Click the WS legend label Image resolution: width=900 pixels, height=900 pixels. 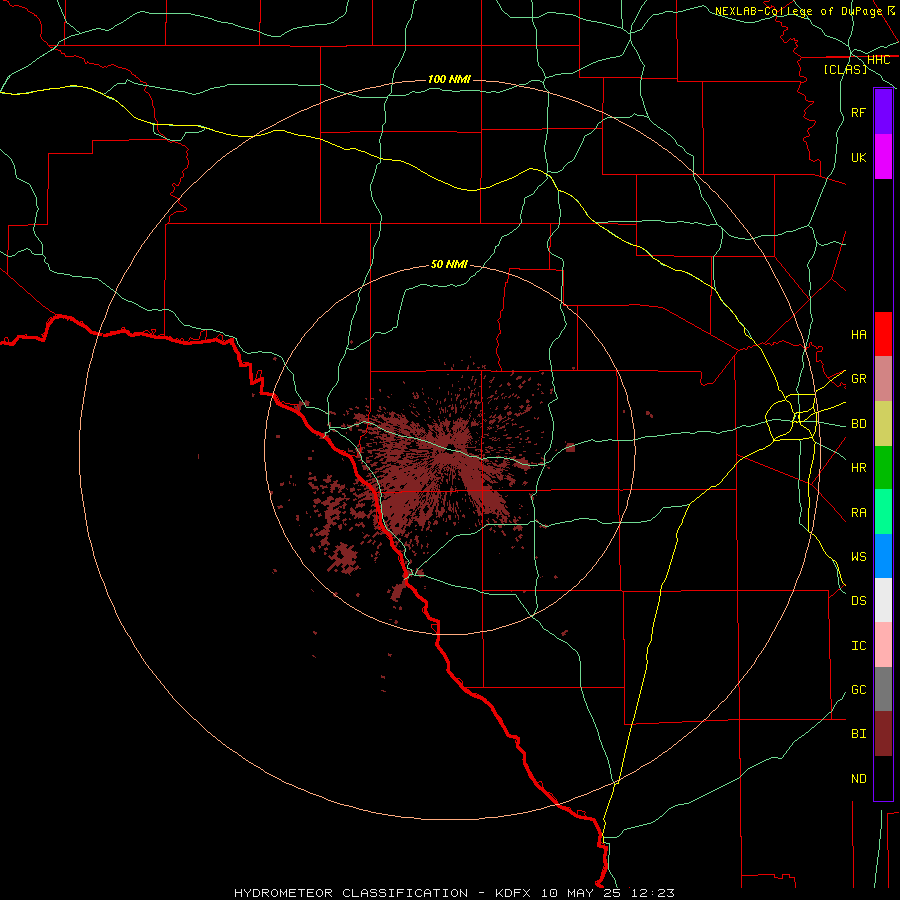858,556
